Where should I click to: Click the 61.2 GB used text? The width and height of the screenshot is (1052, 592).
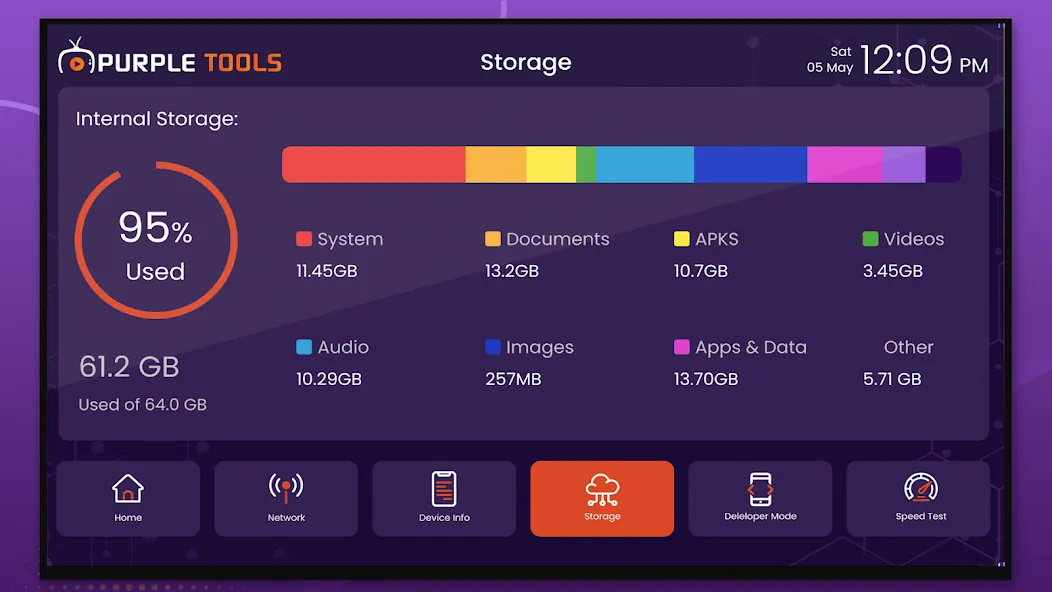point(129,366)
